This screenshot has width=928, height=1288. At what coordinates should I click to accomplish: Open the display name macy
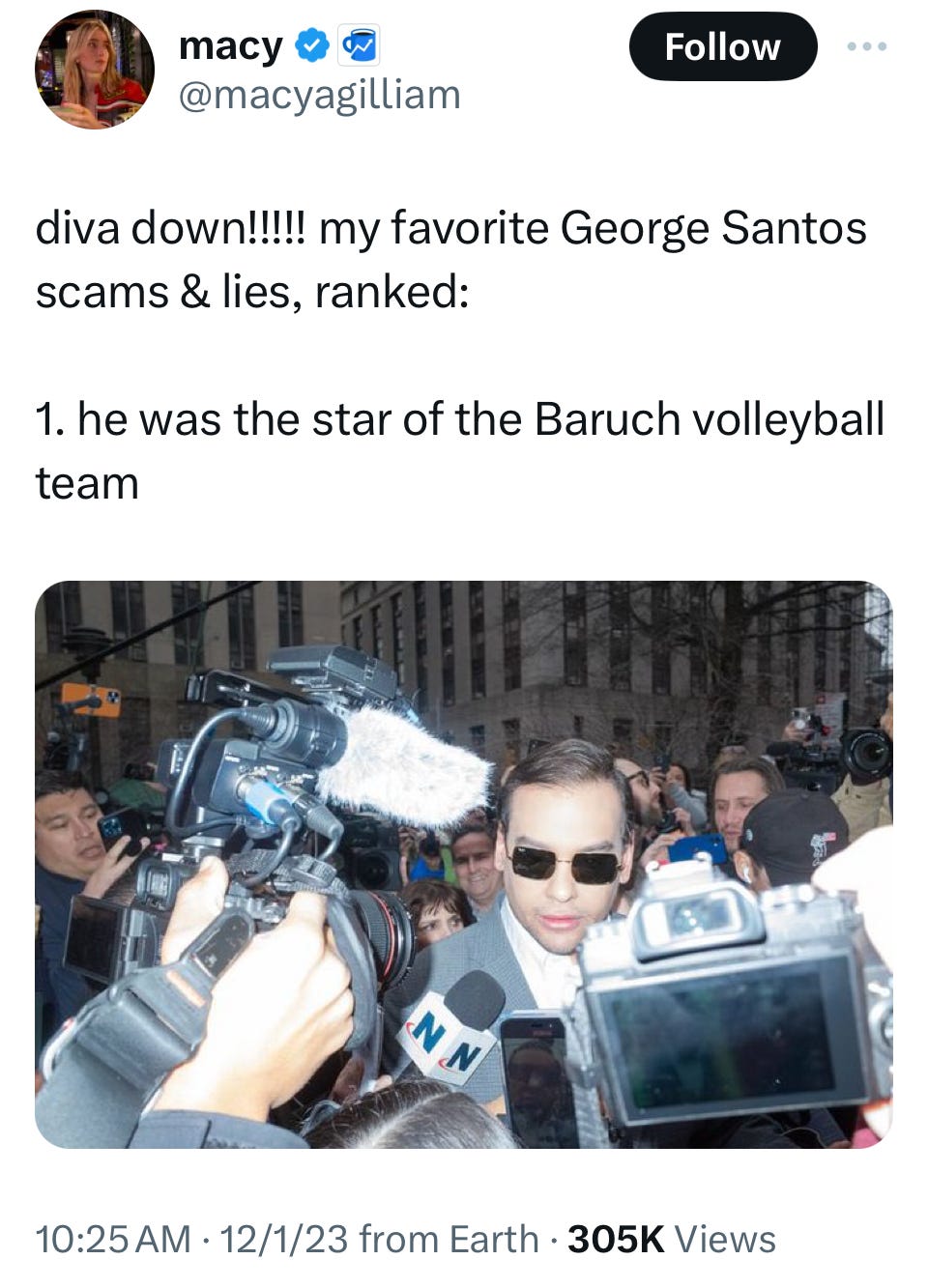231,45
